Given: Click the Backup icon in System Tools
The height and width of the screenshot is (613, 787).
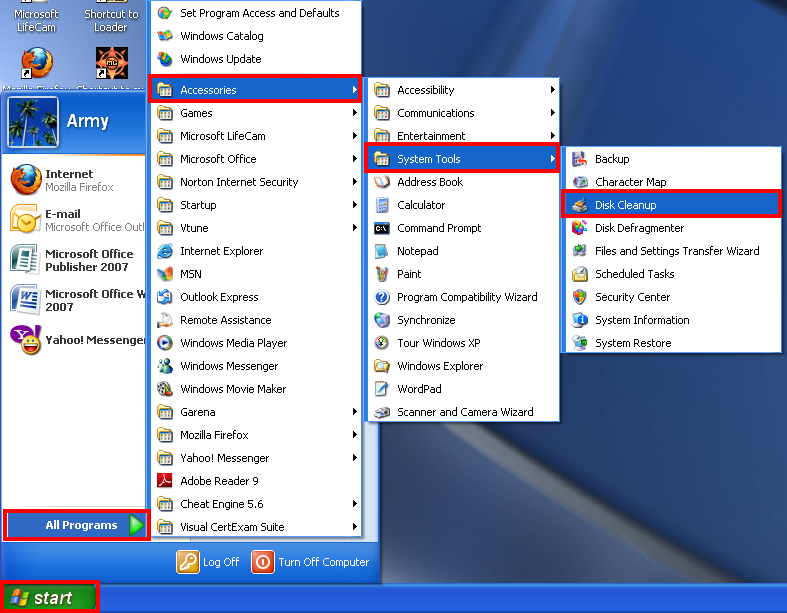Looking at the screenshot, I should tap(580, 159).
